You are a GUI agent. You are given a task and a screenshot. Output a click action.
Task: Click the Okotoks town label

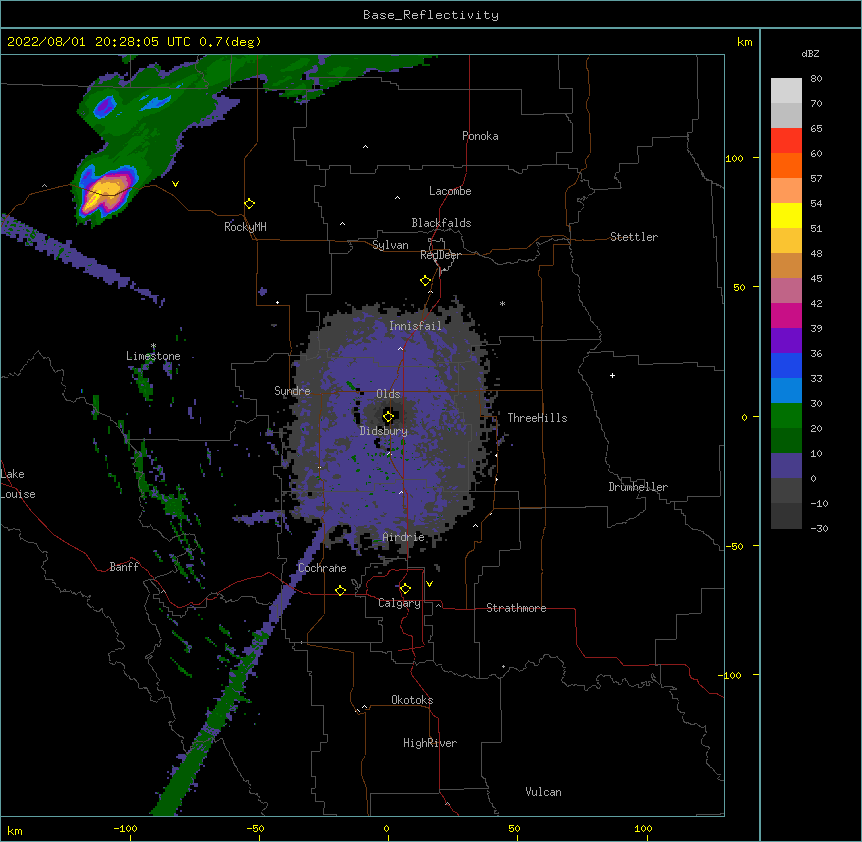click(412, 700)
